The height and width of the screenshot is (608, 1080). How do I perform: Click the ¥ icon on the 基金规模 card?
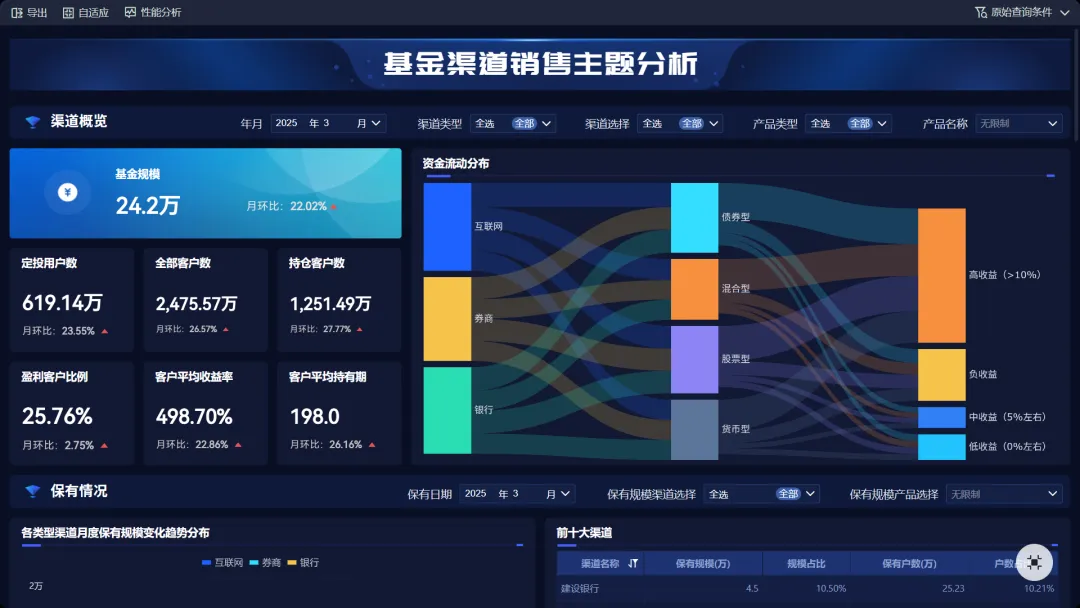(69, 193)
